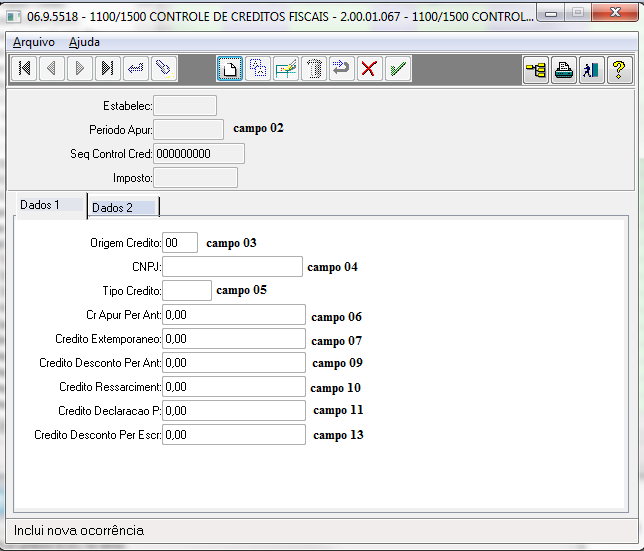Click the exit door icon
The image size is (644, 551).
[x=591, y=70]
